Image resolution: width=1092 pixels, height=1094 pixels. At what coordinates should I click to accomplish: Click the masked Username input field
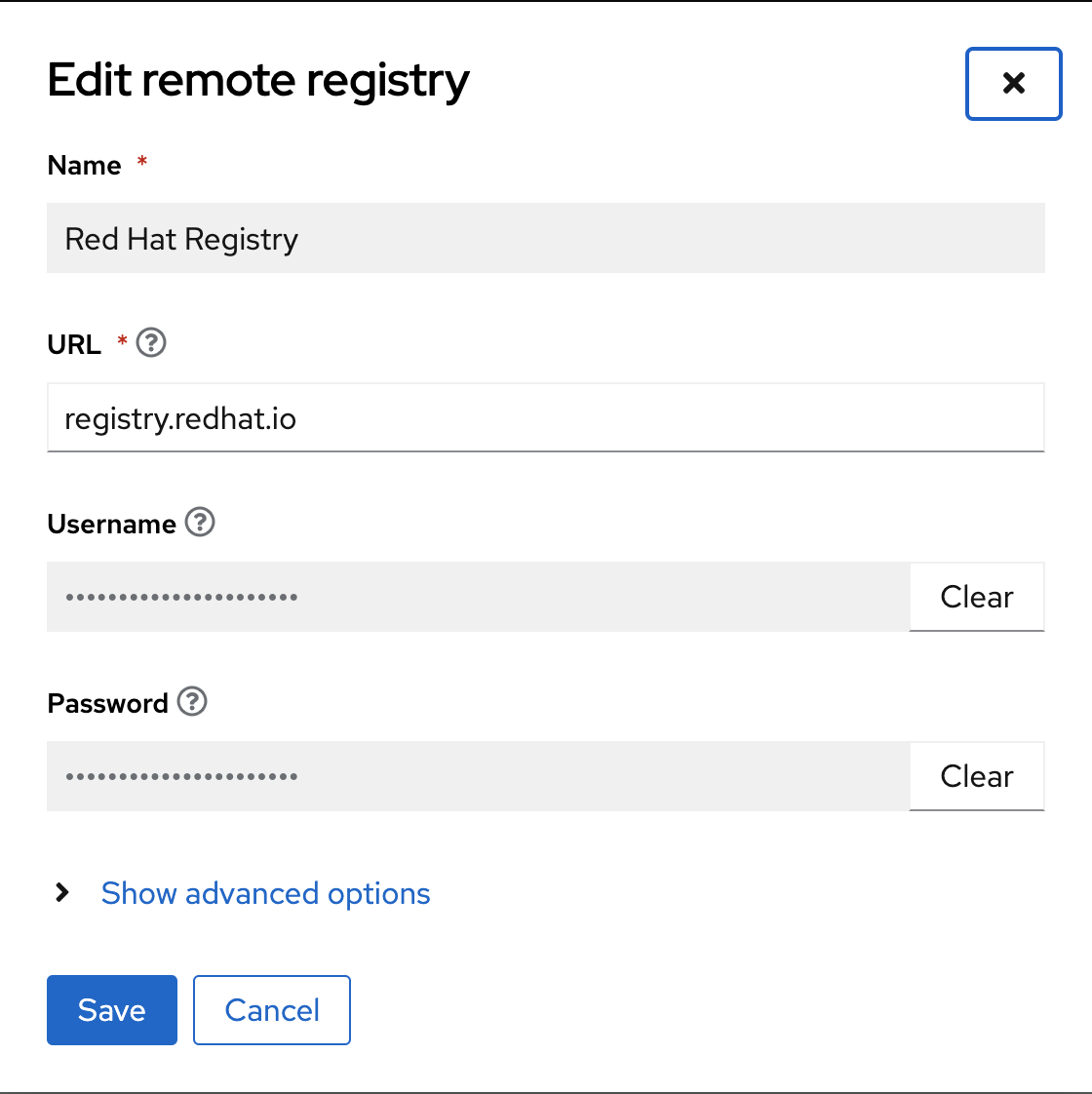[x=478, y=597]
